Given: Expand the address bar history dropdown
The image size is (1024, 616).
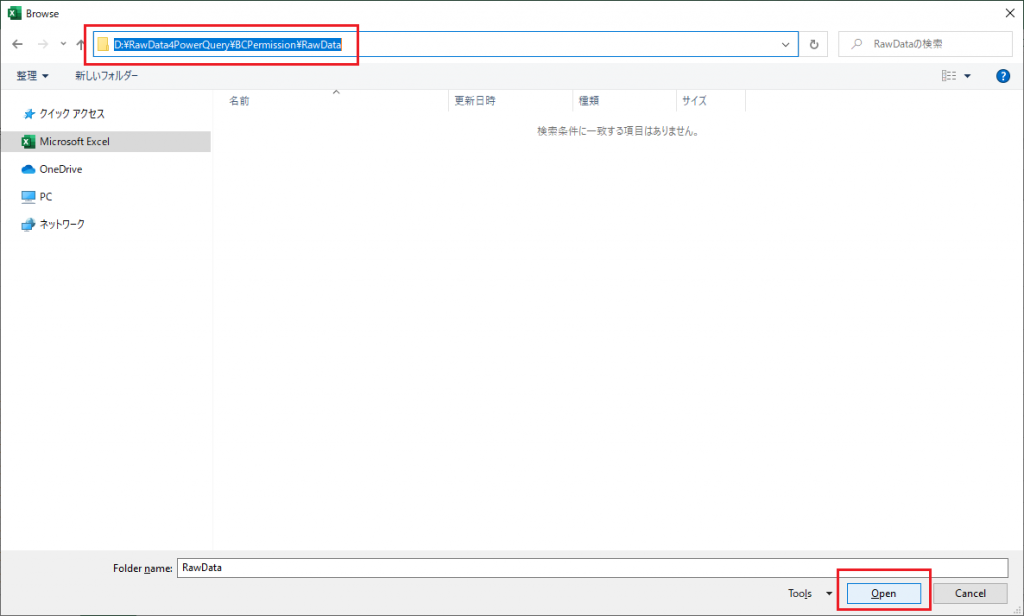Looking at the screenshot, I should click(785, 44).
